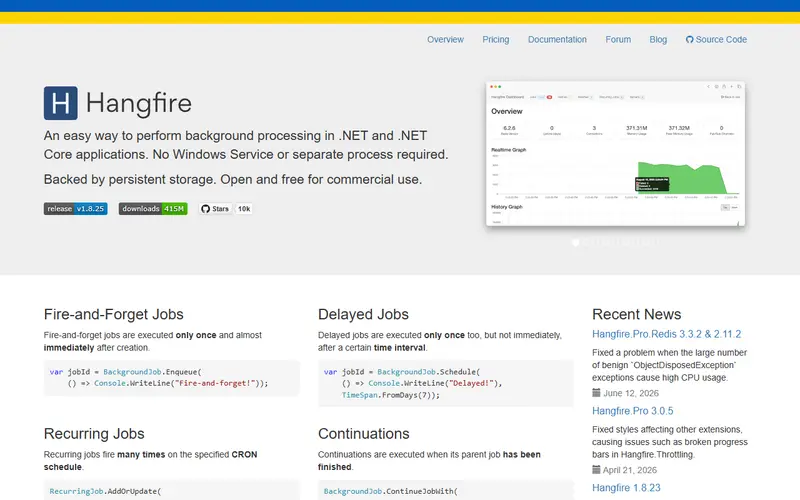The width and height of the screenshot is (800, 500).
Task: Open the Hangfire 1.8.23 news link
Action: pos(626,488)
